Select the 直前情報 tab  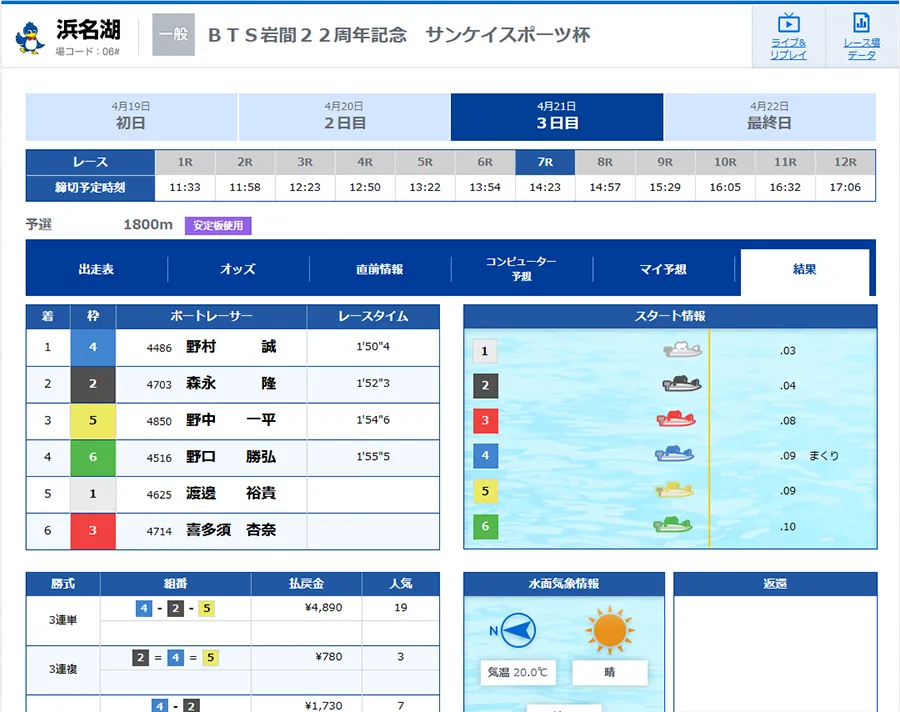click(x=380, y=269)
